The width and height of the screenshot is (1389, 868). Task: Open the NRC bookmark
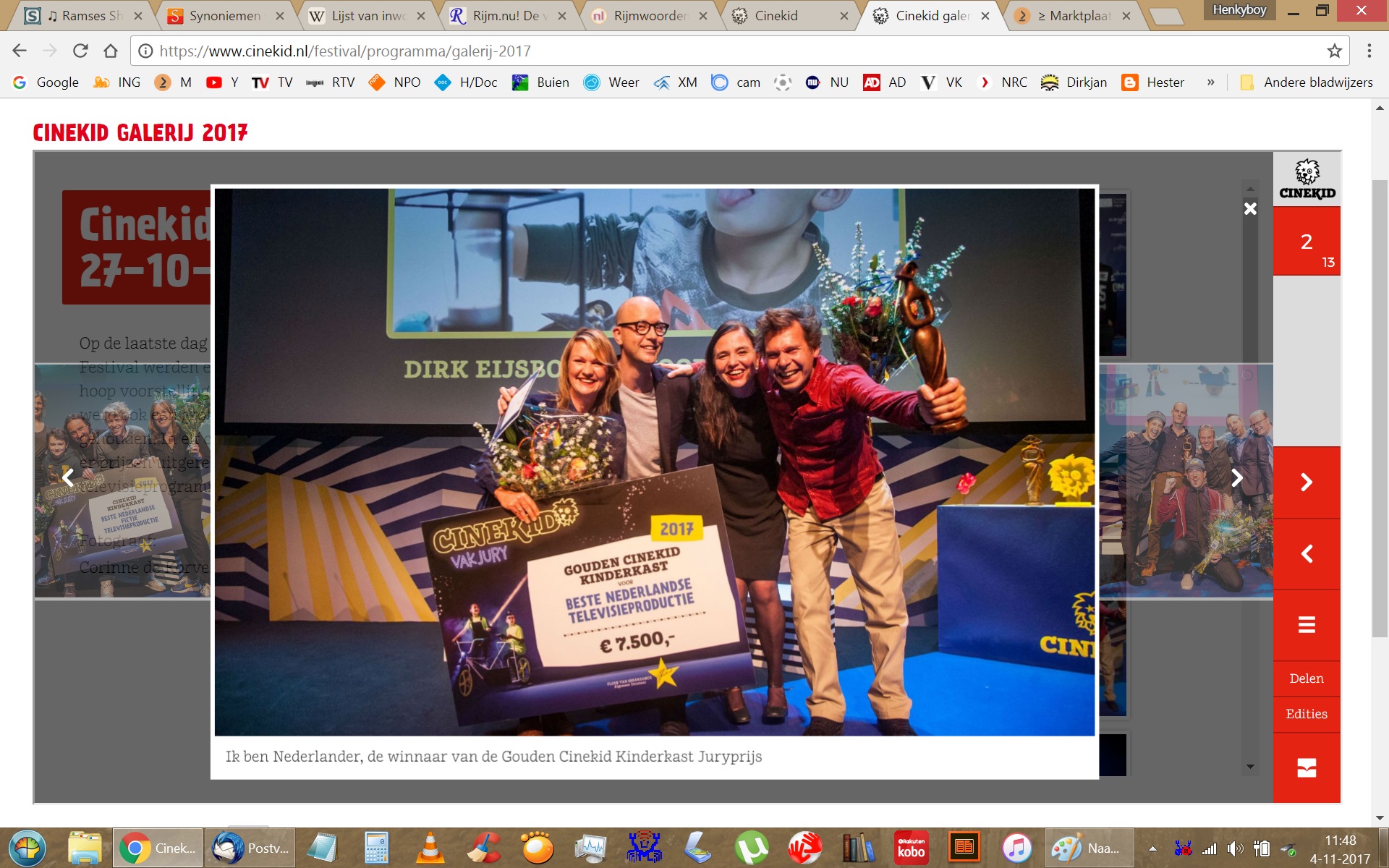1002,82
